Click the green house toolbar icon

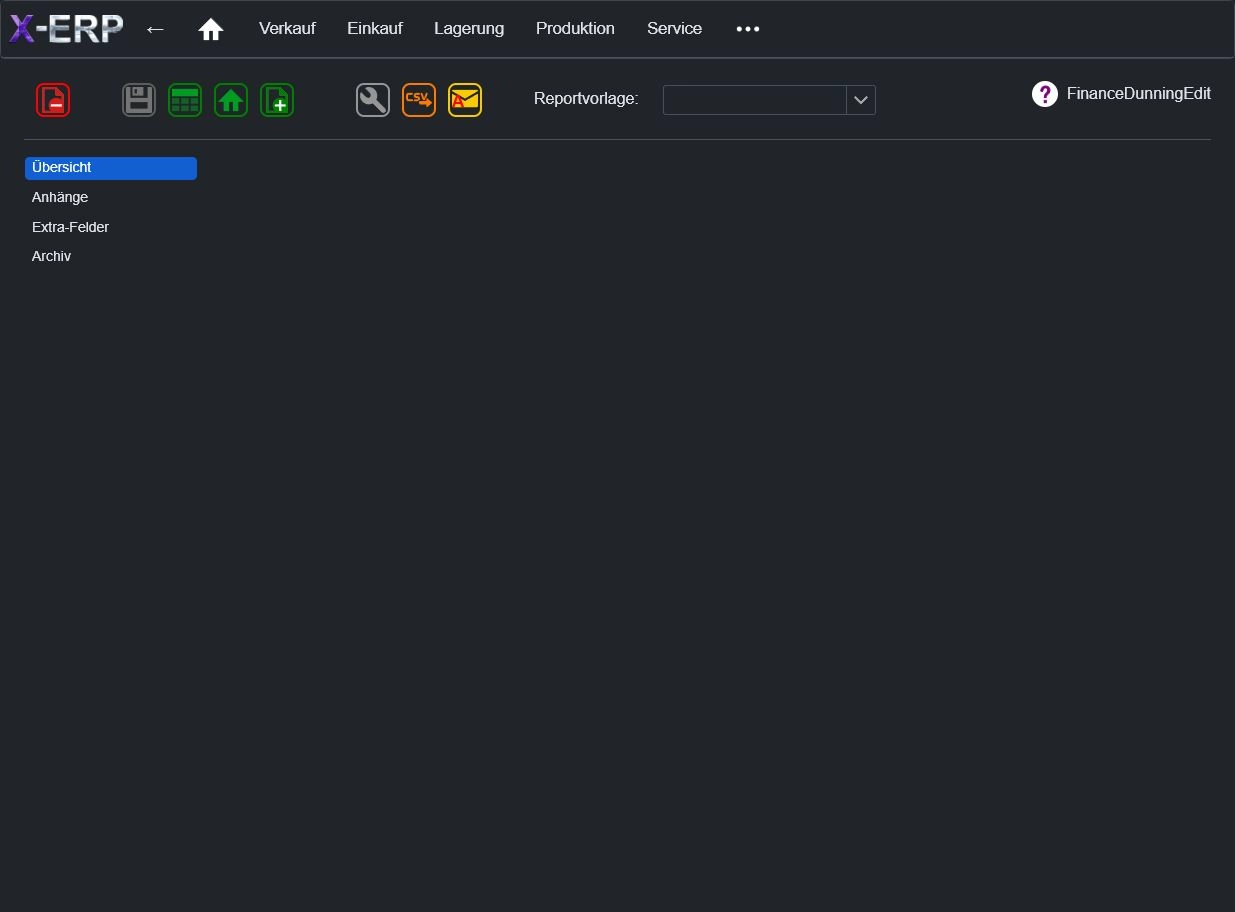[231, 100]
